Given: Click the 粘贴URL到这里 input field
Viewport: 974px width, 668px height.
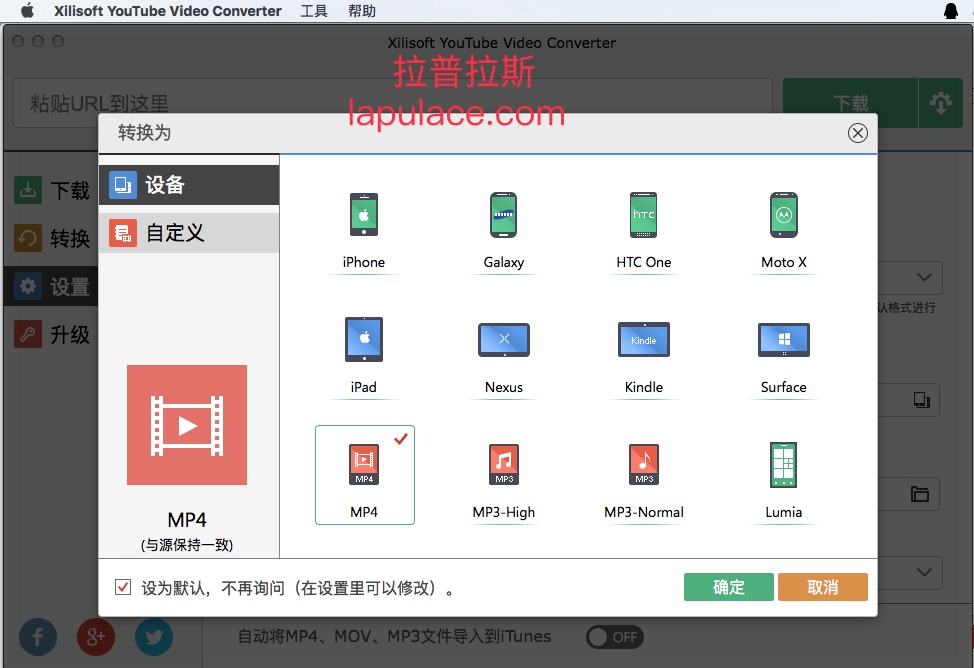Looking at the screenshot, I should click(x=393, y=103).
